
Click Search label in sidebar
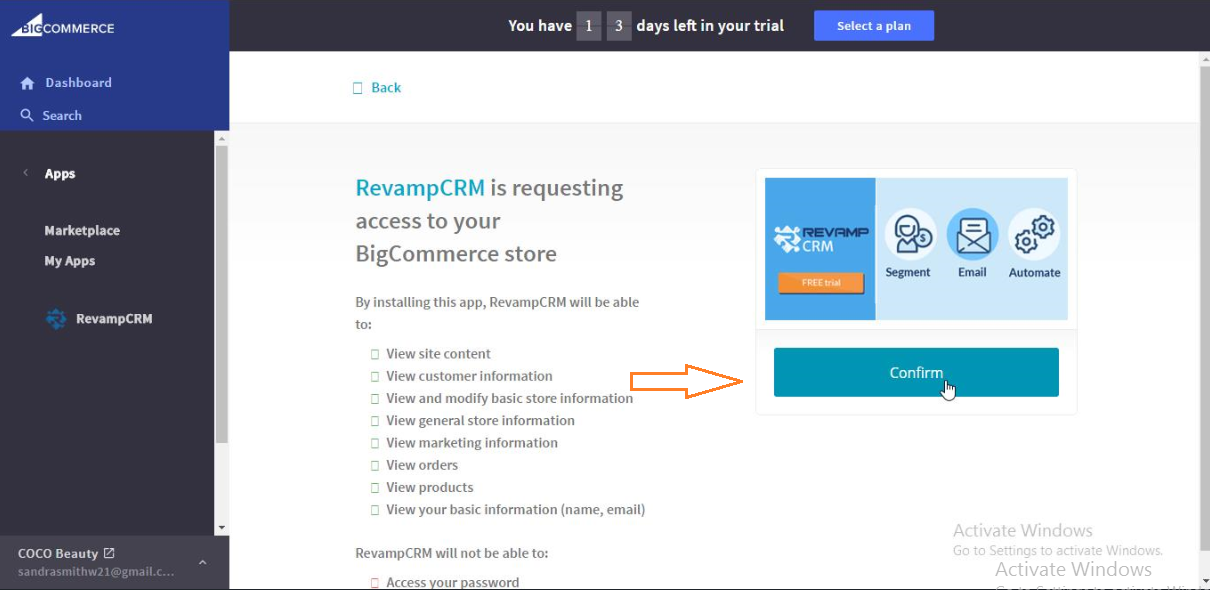[62, 116]
